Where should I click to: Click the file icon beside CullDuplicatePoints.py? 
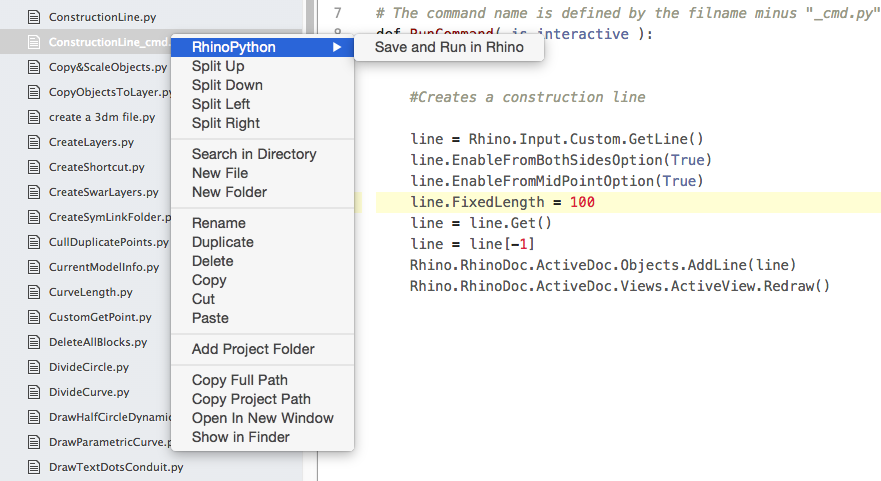[34, 242]
